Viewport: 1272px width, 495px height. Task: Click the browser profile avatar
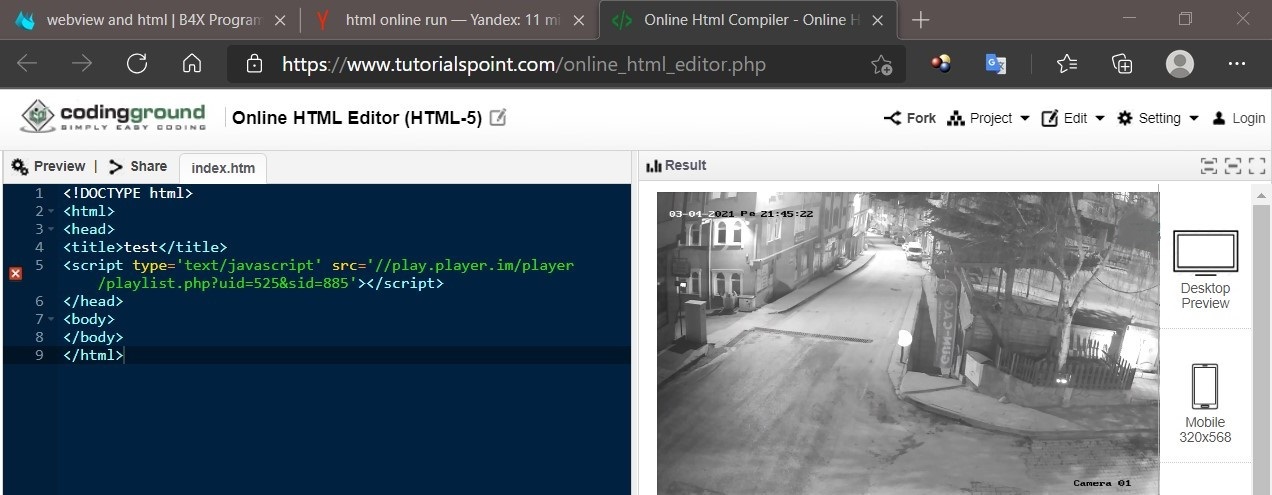pos(1180,64)
